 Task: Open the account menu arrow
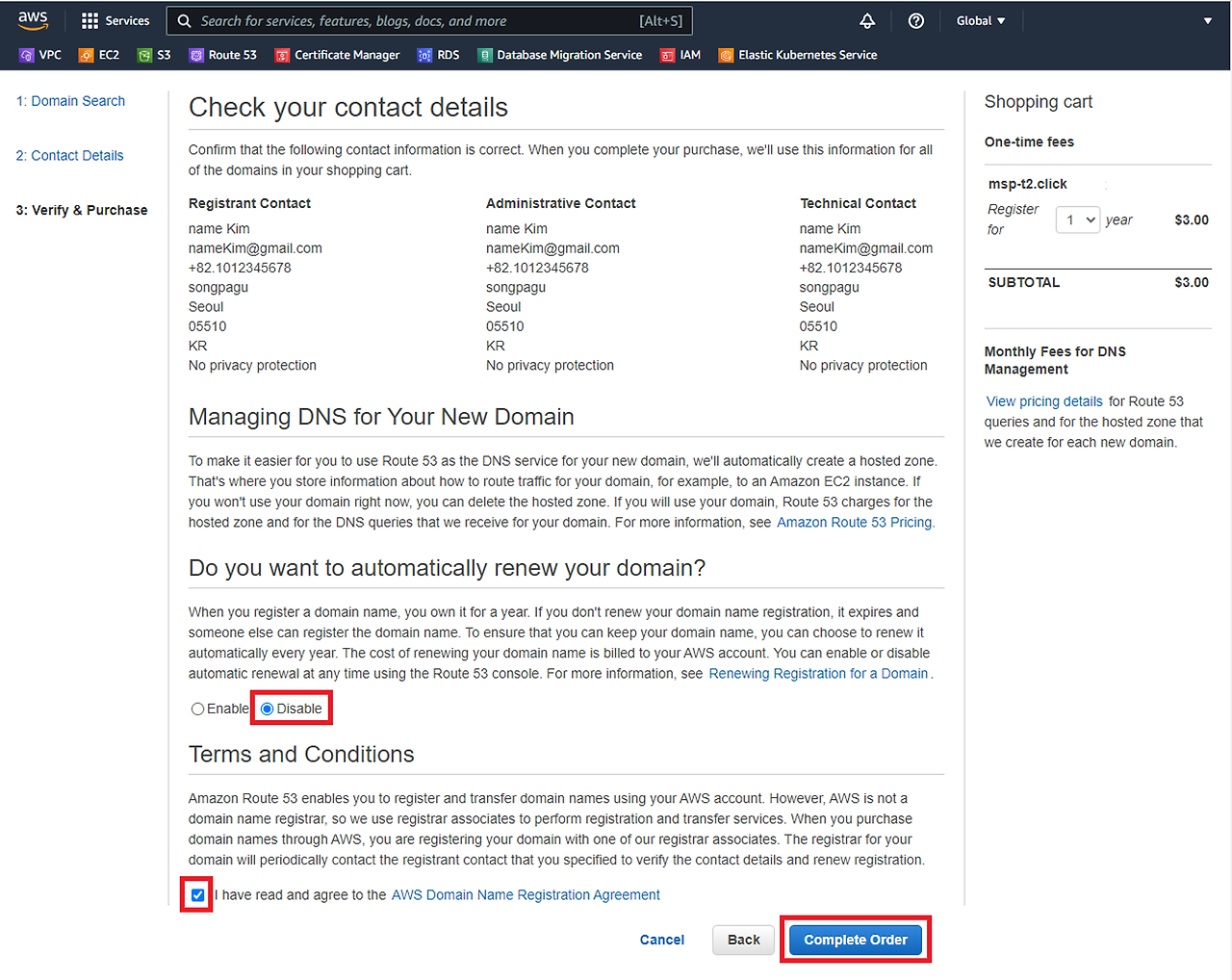pos(1207,20)
